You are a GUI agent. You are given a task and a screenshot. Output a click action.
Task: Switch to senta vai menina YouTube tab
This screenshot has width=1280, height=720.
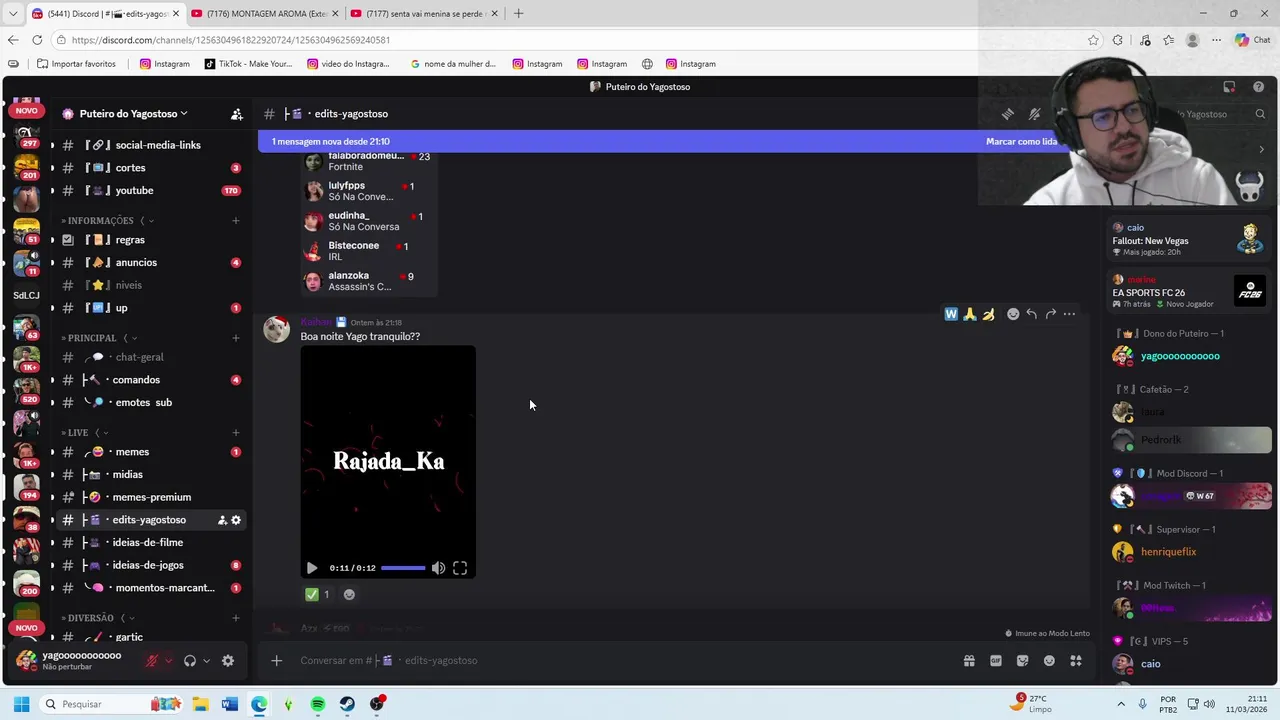(424, 14)
